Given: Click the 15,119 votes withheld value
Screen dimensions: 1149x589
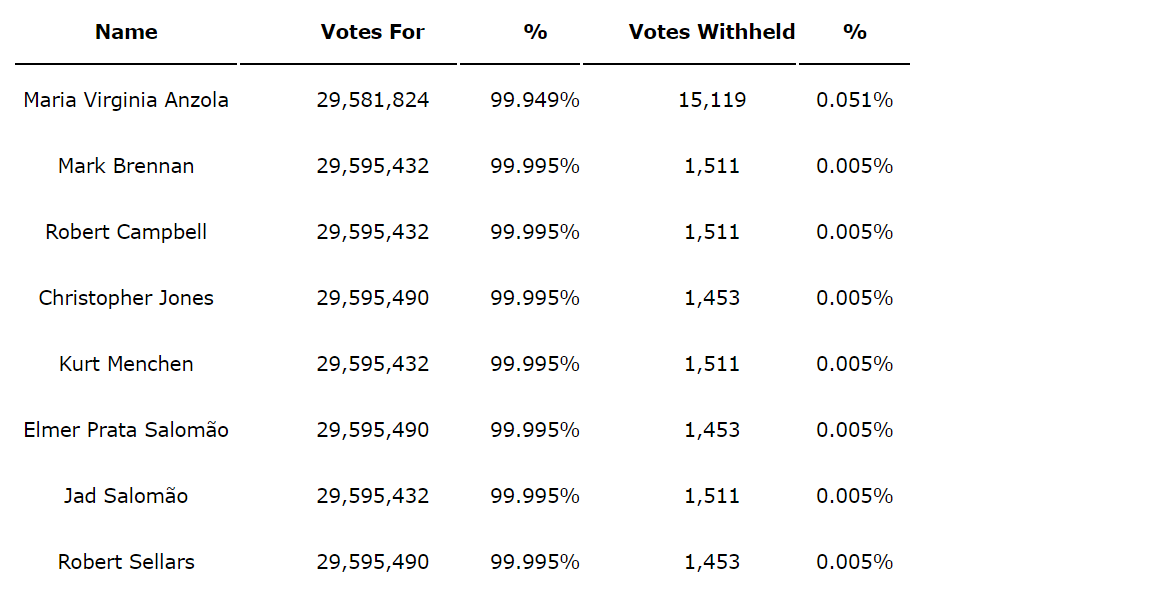Looking at the screenshot, I should (x=712, y=100).
